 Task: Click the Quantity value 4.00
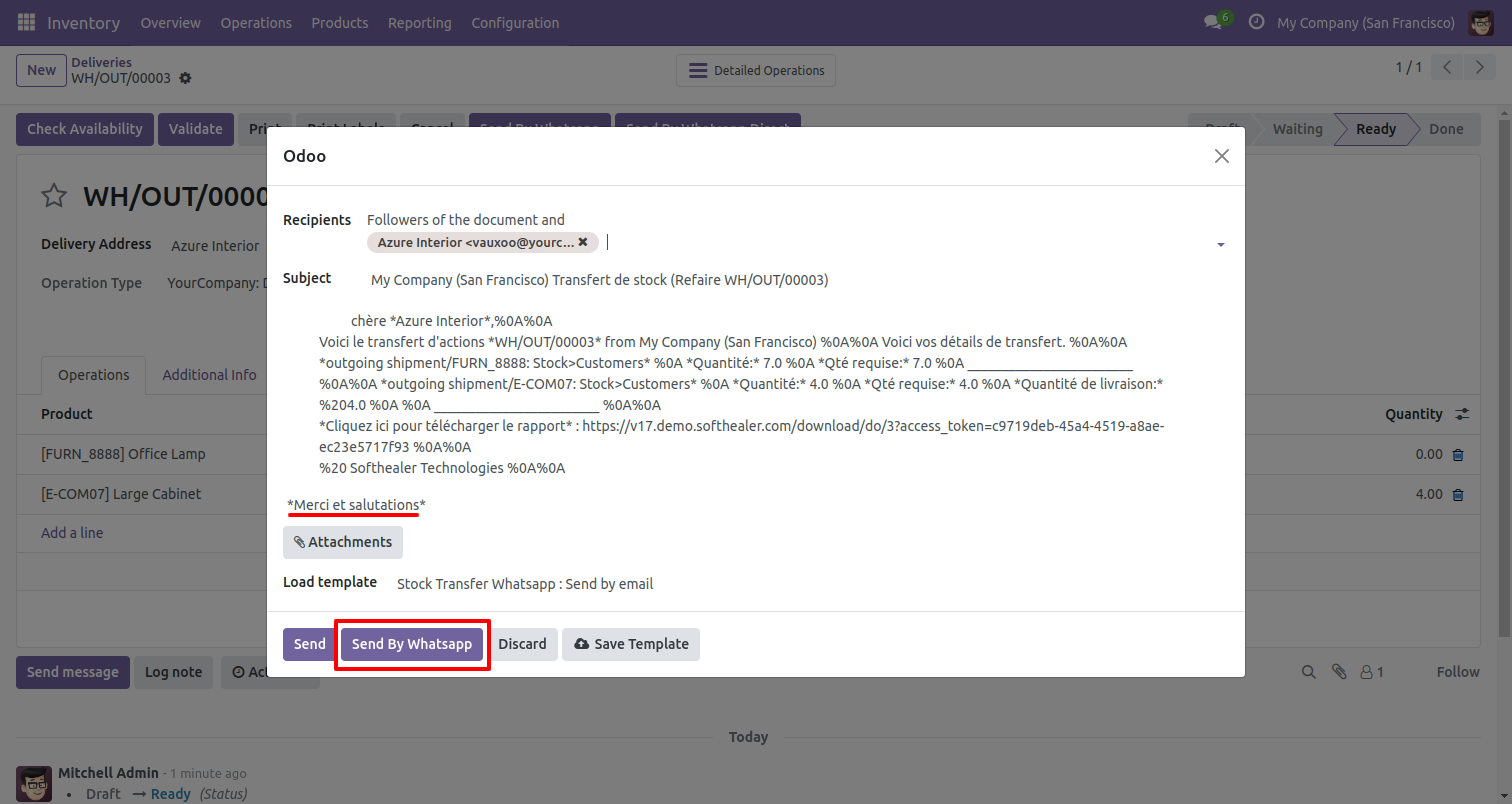point(1429,494)
